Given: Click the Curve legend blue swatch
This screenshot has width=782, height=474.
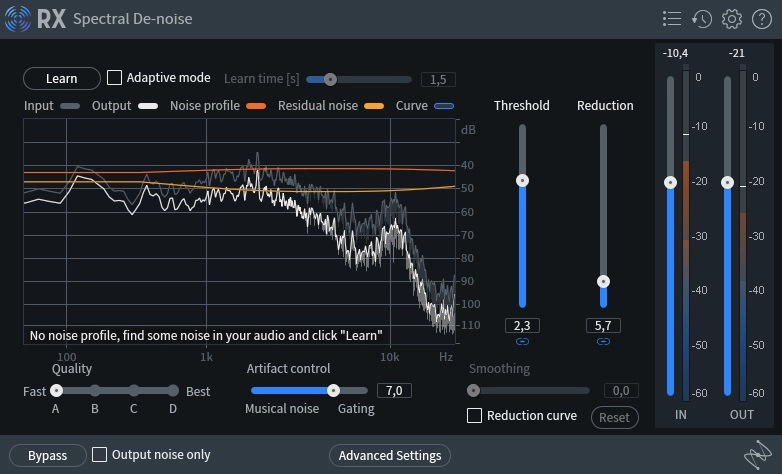Looking at the screenshot, I should click(444, 106).
